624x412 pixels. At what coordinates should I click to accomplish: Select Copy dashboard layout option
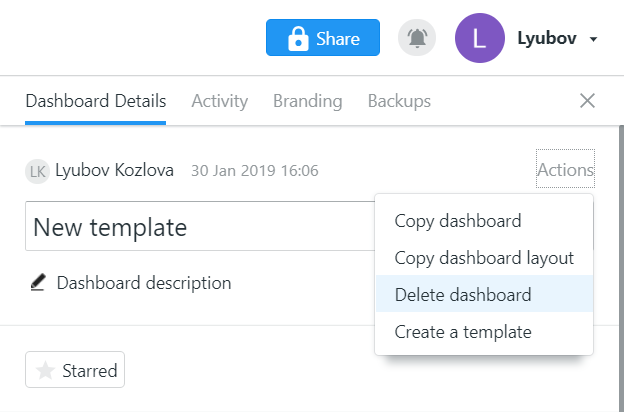484,258
